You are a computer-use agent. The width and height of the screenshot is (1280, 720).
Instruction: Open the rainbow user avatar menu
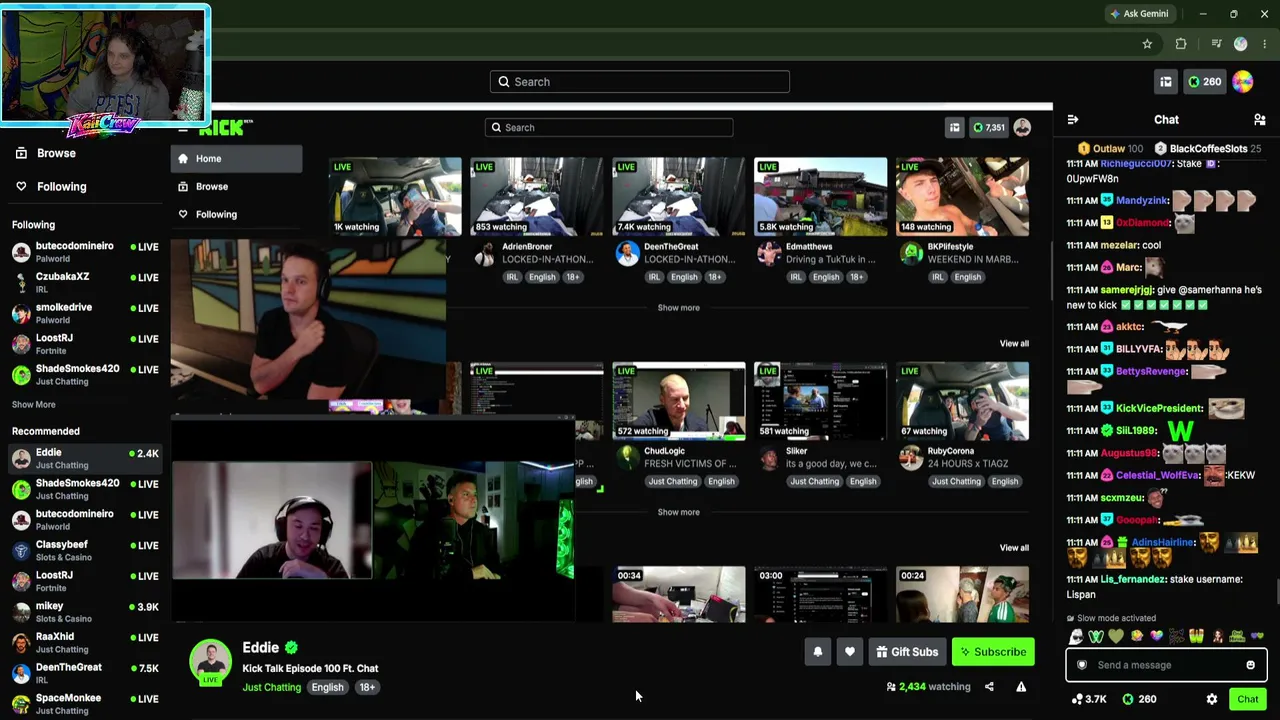1243,82
